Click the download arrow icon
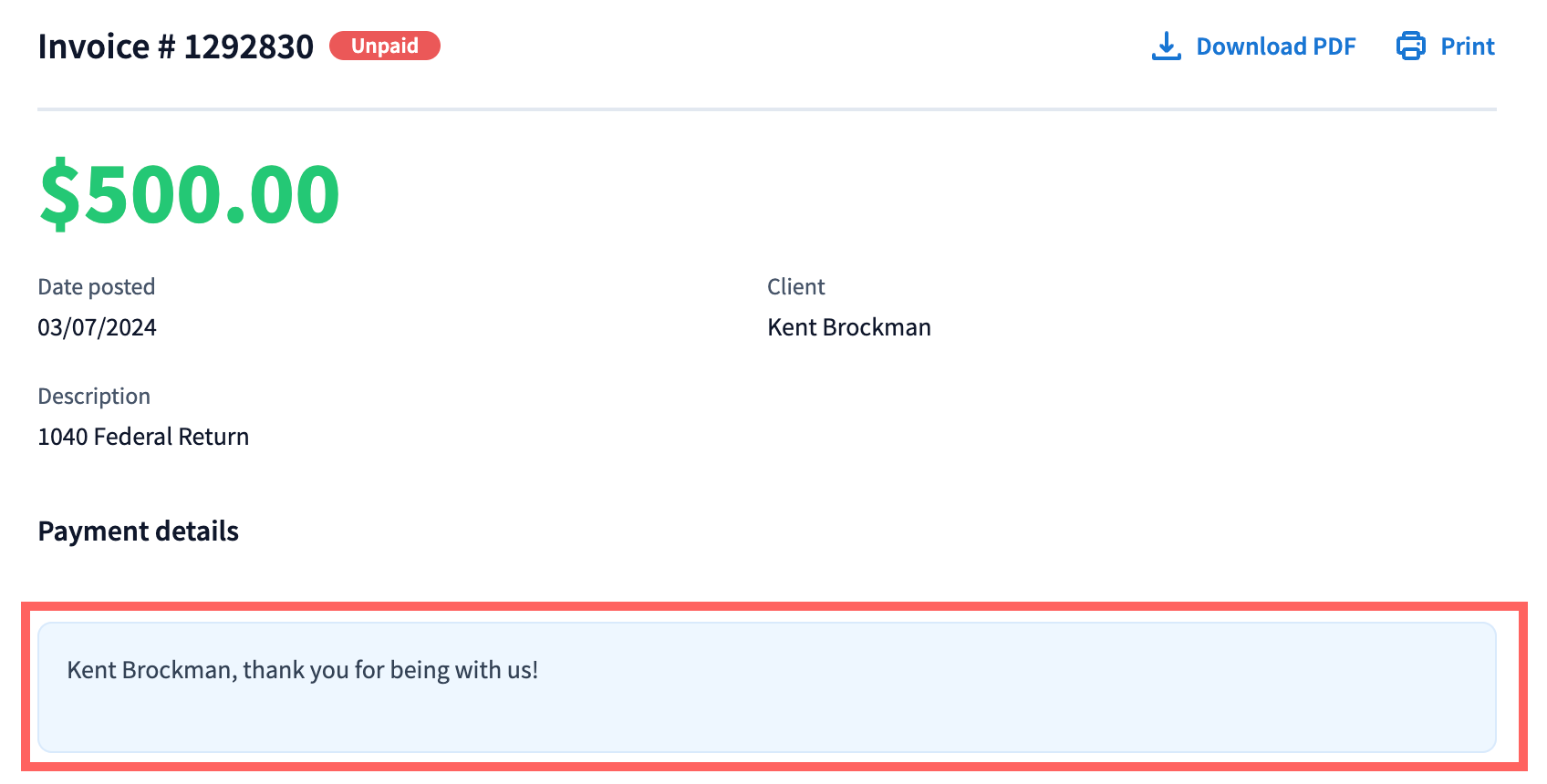Screen dimensions: 1547x784 (x=1166, y=46)
